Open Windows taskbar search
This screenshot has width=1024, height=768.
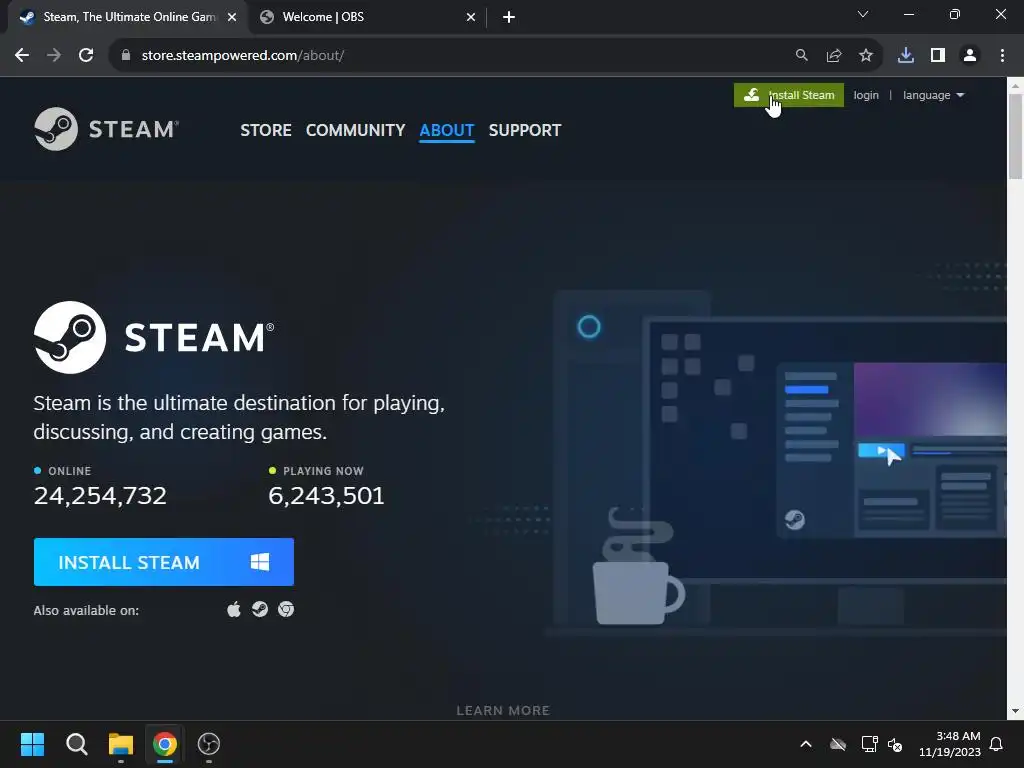tap(76, 744)
